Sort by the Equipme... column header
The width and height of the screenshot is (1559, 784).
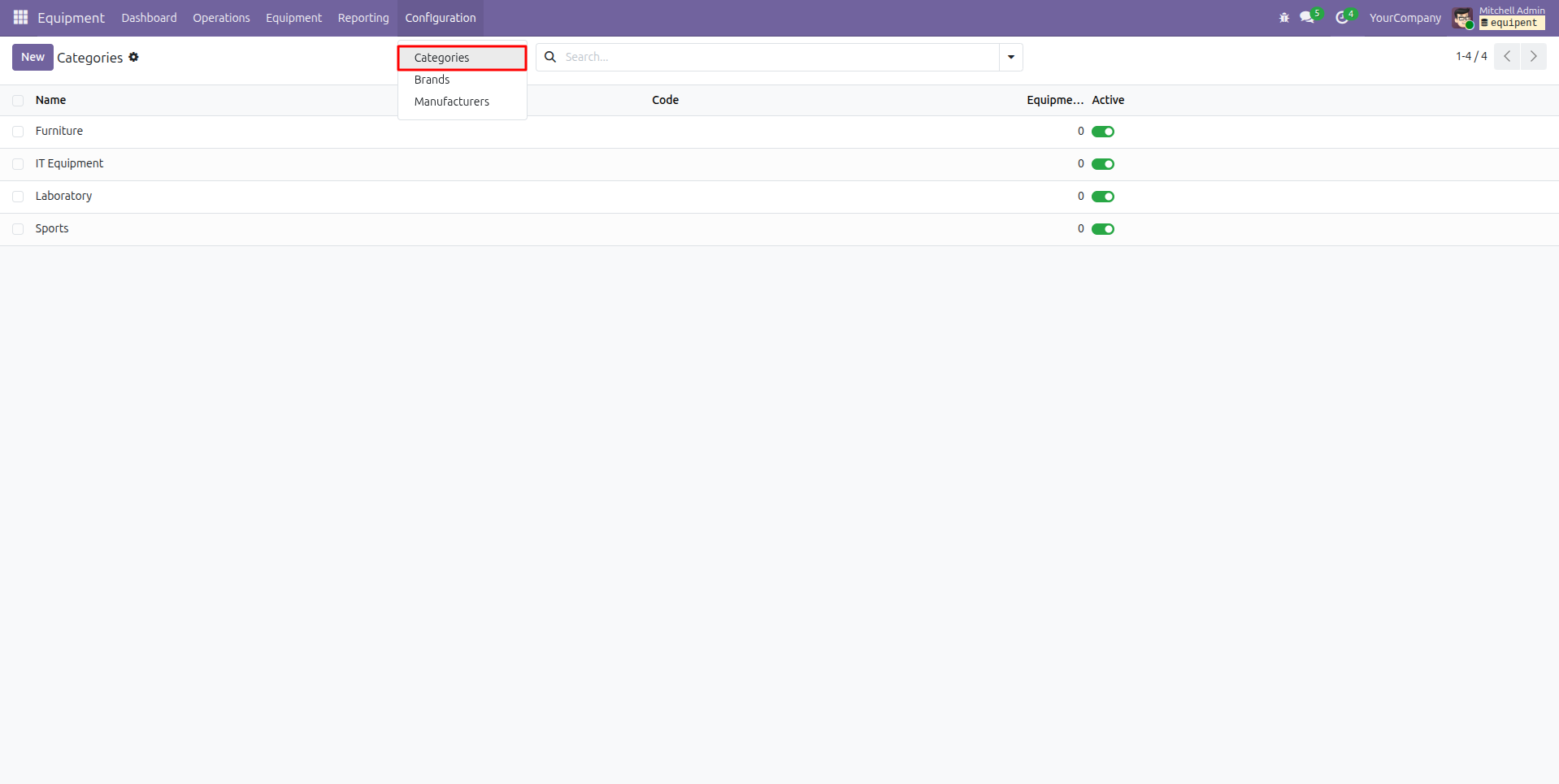click(x=1055, y=100)
